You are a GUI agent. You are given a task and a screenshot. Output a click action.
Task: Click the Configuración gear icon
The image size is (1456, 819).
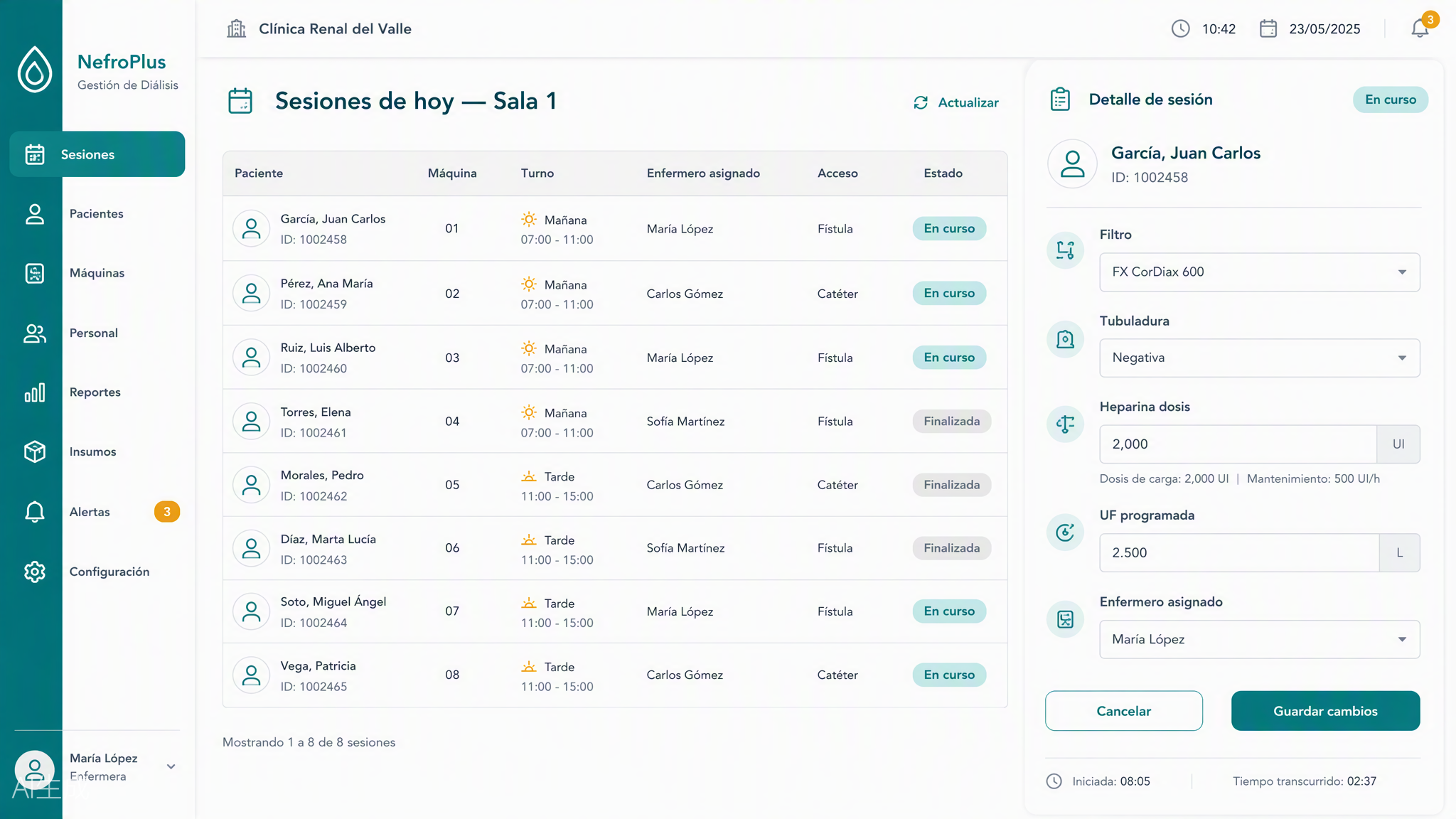(35, 572)
